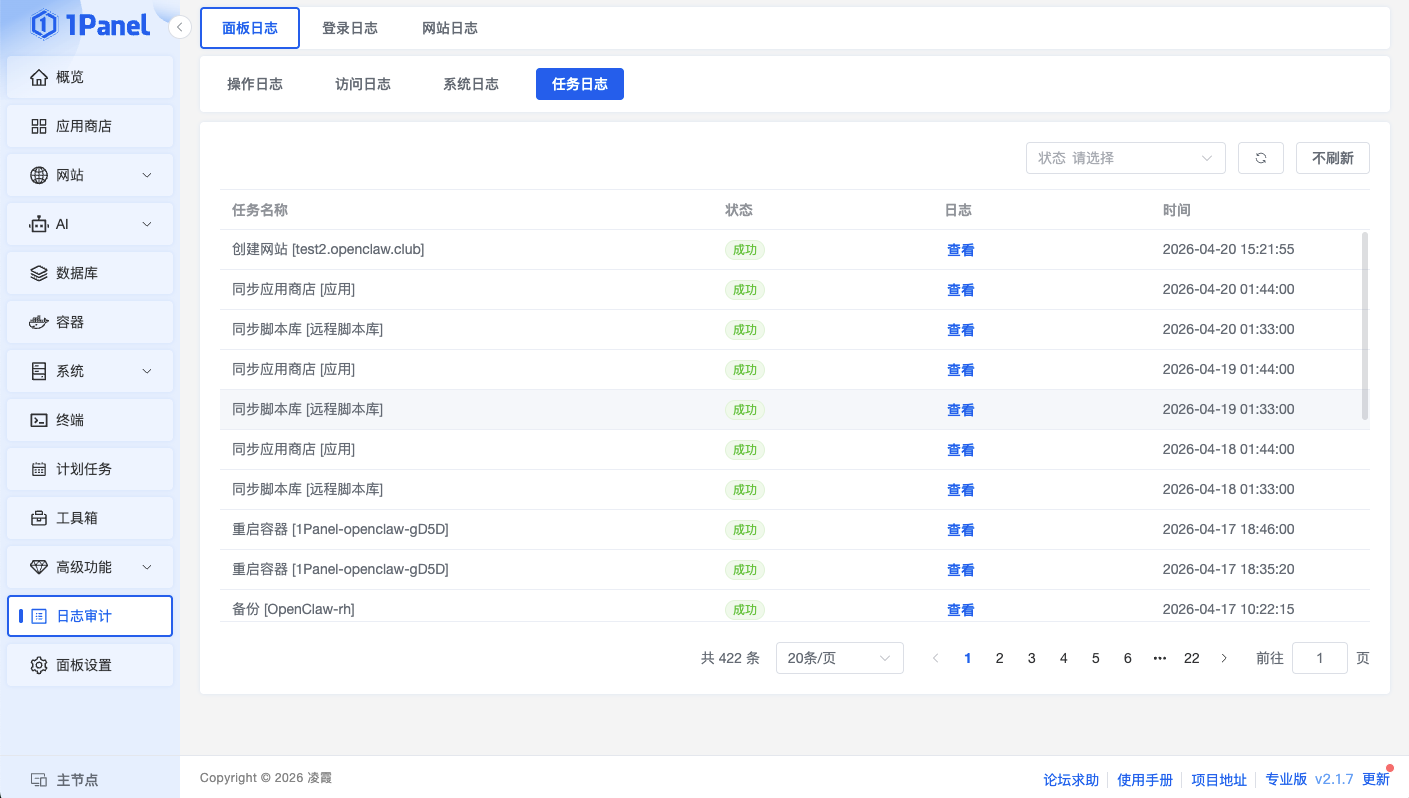Open the Toolbox icon in sidebar
Viewport: 1409px width, 798px height.
coord(39,518)
